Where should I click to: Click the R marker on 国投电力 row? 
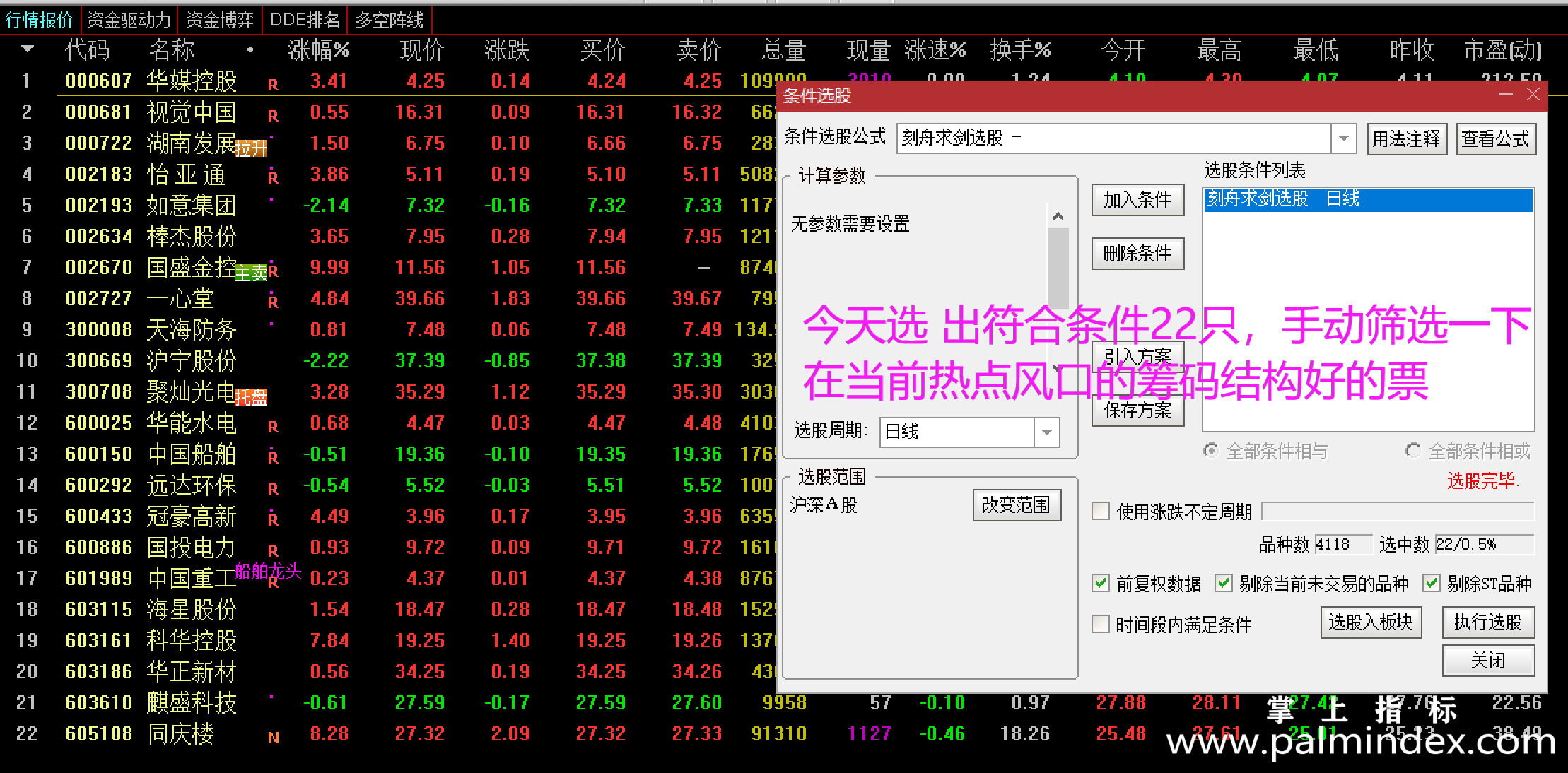(x=273, y=551)
